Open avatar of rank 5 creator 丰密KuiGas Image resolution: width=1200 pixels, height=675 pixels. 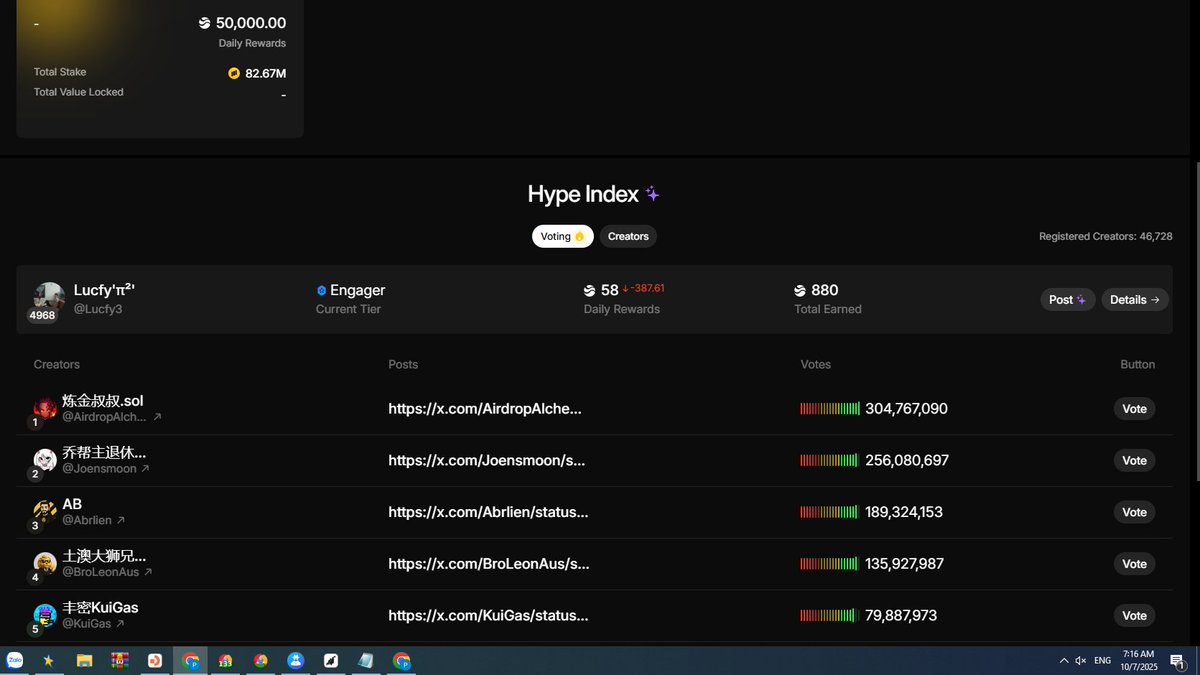(x=45, y=615)
